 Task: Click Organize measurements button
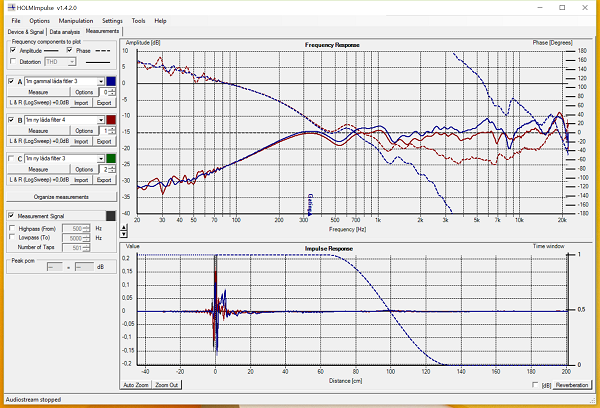pyautogui.click(x=61, y=197)
